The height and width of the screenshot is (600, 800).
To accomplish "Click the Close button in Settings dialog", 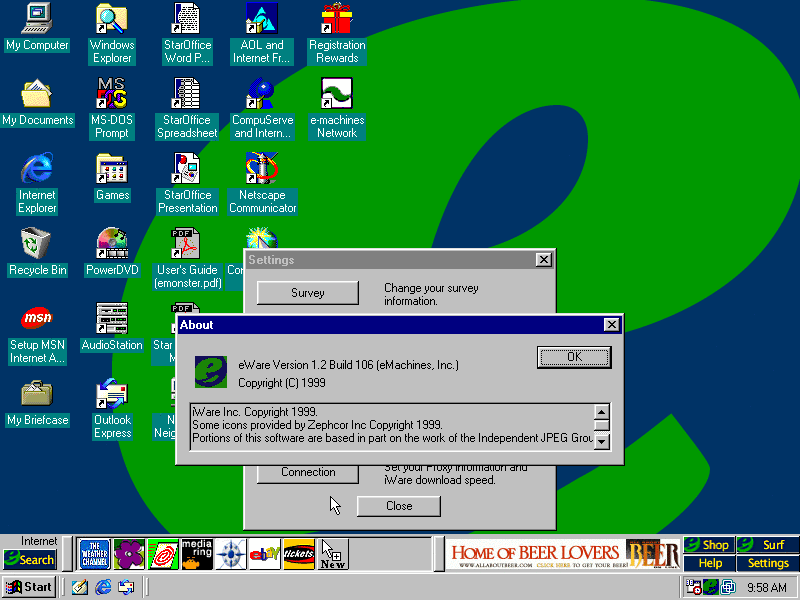I will pyautogui.click(x=399, y=506).
